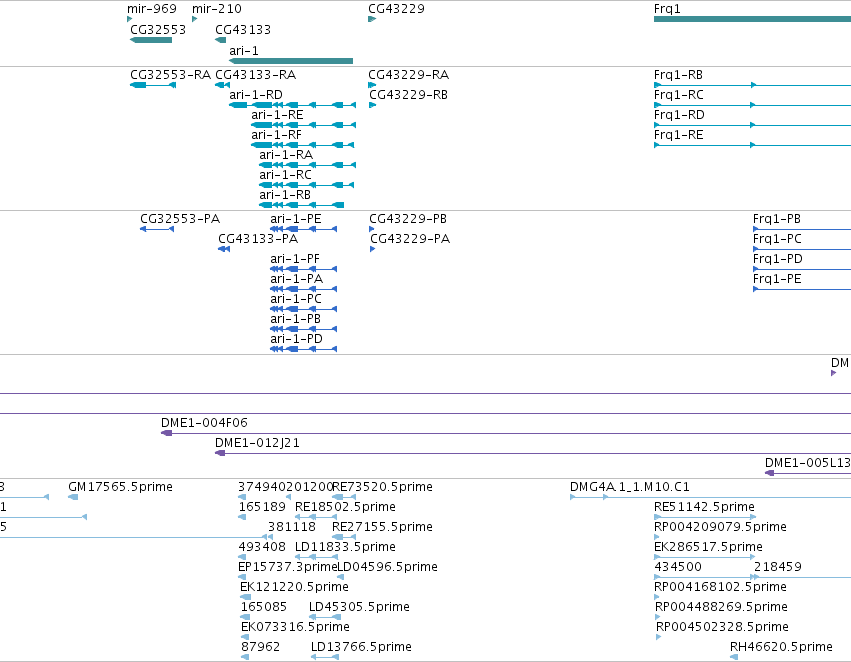Click the DMG4A.1_1.M10.C1 feature label

[630, 487]
